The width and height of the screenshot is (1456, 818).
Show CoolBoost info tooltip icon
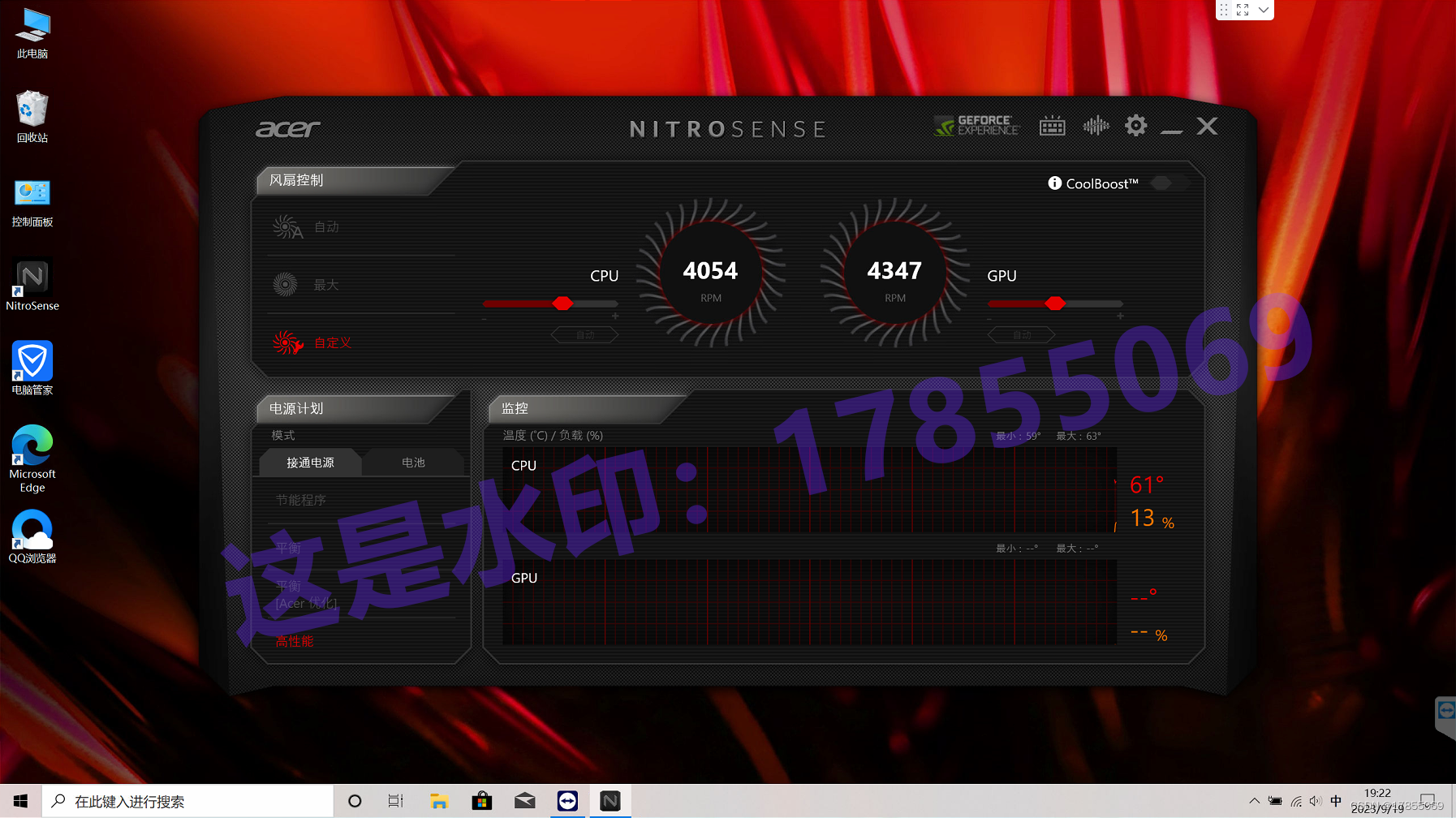point(1055,183)
